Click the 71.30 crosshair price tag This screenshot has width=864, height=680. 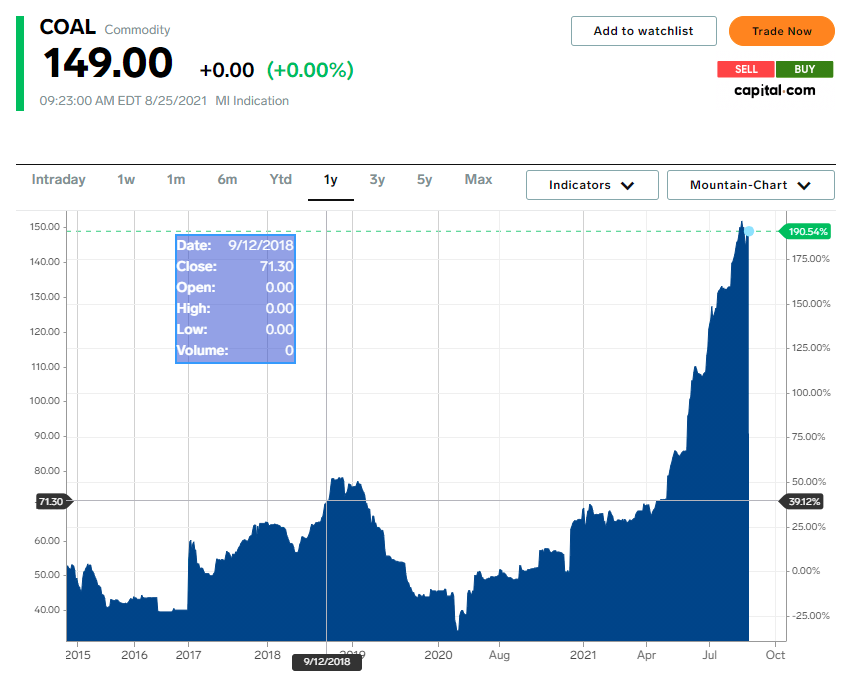coord(53,501)
